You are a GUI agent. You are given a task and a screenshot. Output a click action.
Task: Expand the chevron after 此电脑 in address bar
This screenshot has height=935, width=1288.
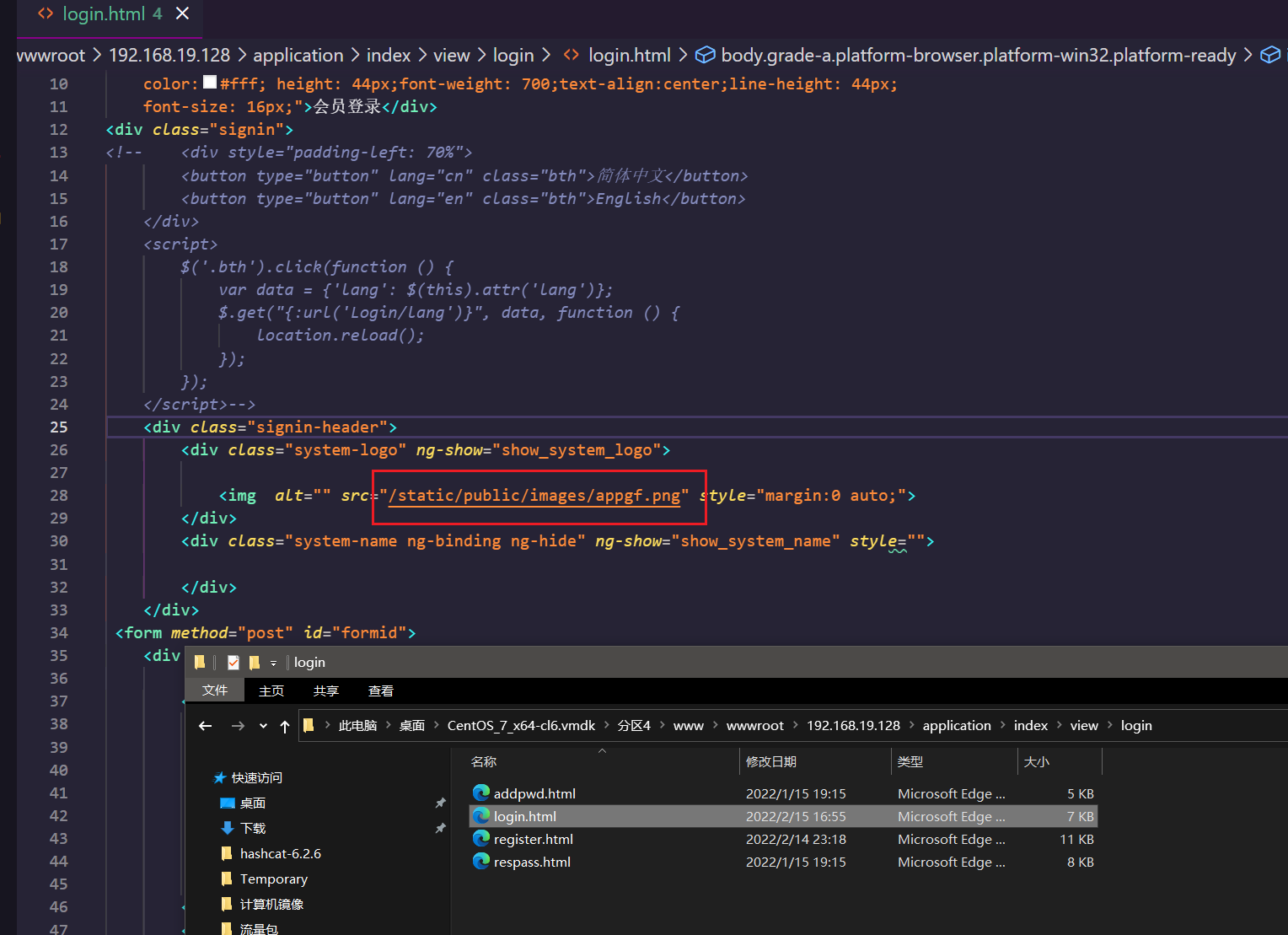[x=388, y=725]
